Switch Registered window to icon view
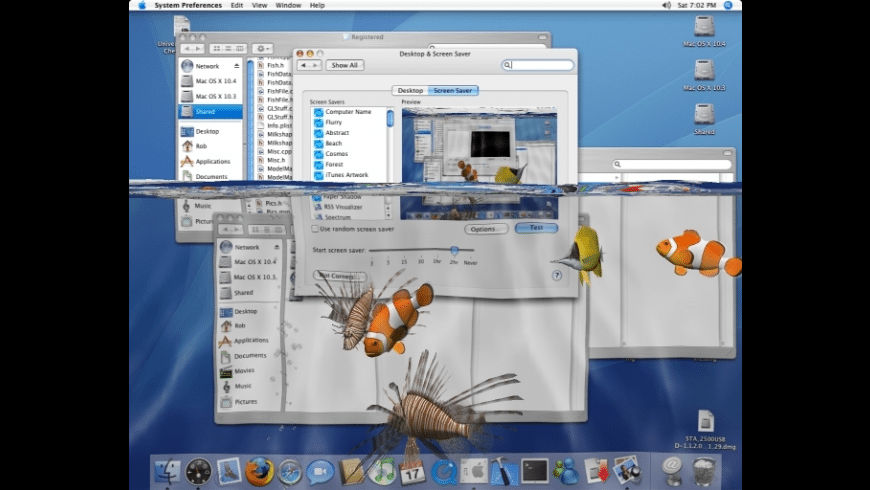The height and width of the screenshot is (490, 870). [217, 49]
